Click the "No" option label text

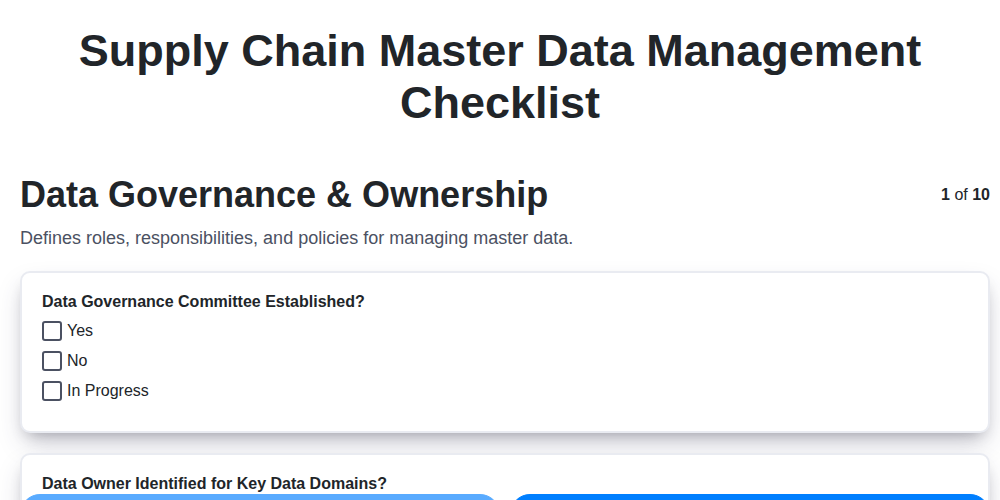pyautogui.click(x=77, y=361)
